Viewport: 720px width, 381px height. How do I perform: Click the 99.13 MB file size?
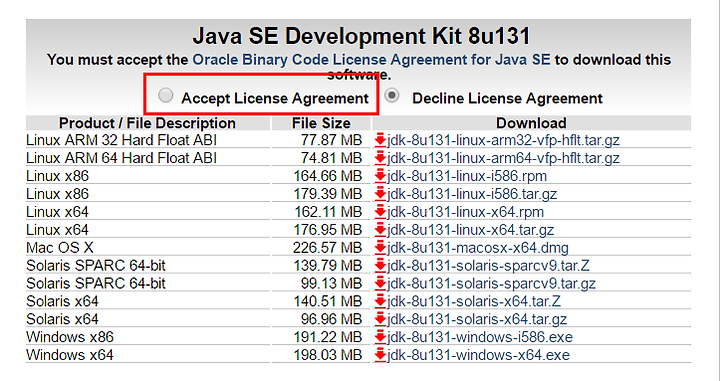click(332, 283)
